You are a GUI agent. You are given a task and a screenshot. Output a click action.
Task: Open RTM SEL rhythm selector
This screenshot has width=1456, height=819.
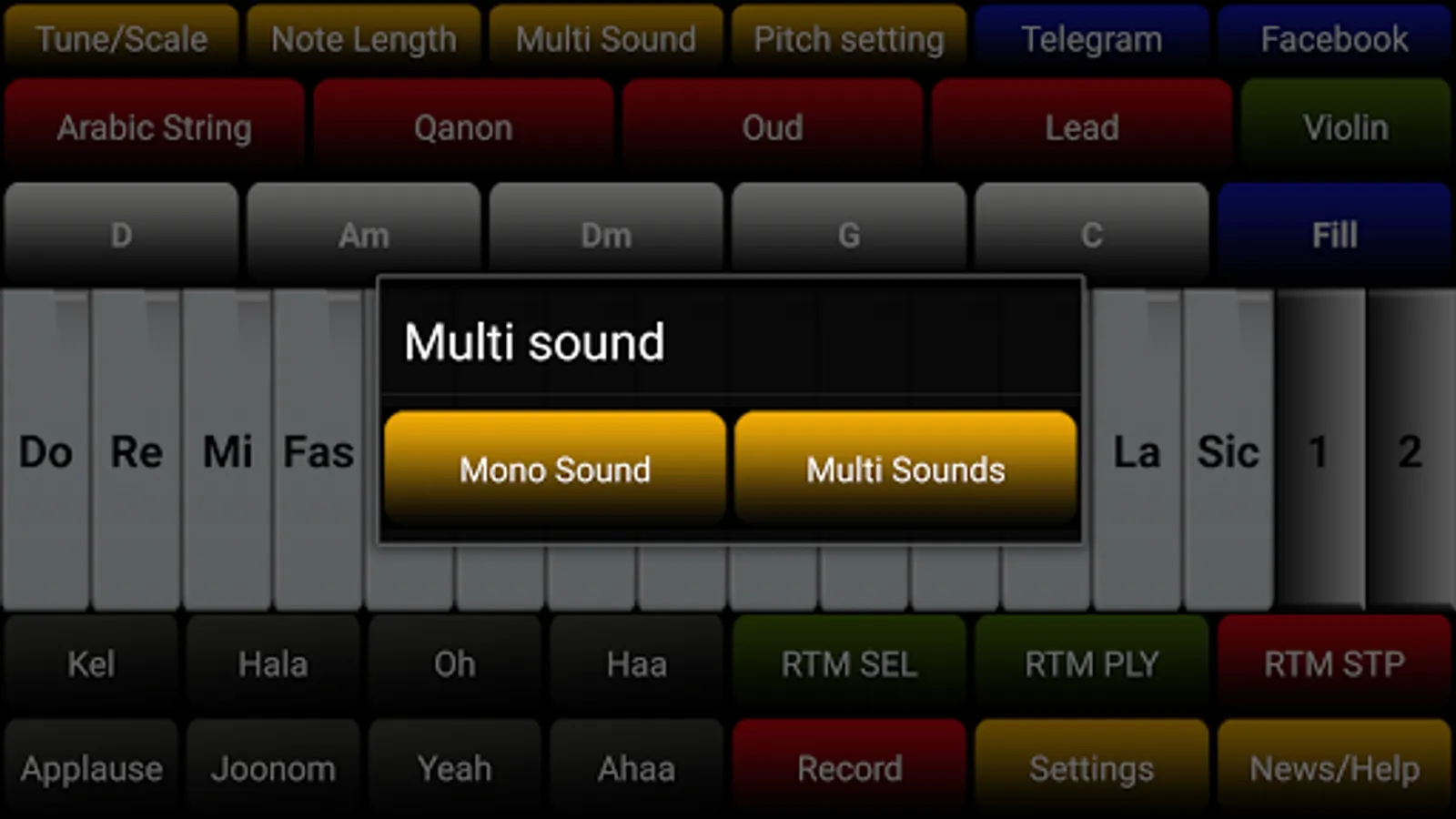coord(849,664)
